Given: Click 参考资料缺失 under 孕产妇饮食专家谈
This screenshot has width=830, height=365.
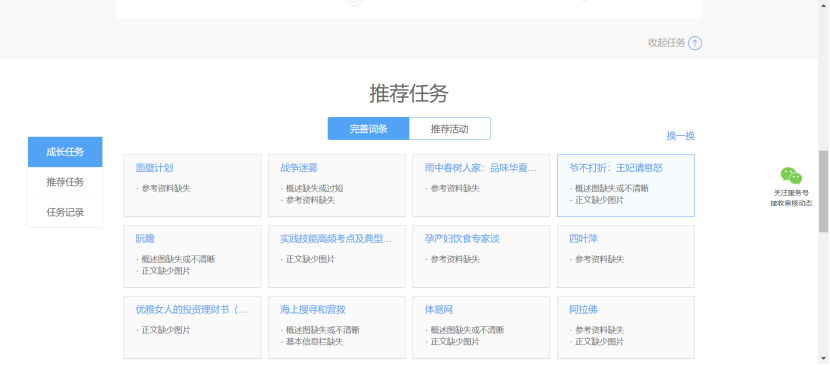Looking at the screenshot, I should 455,259.
